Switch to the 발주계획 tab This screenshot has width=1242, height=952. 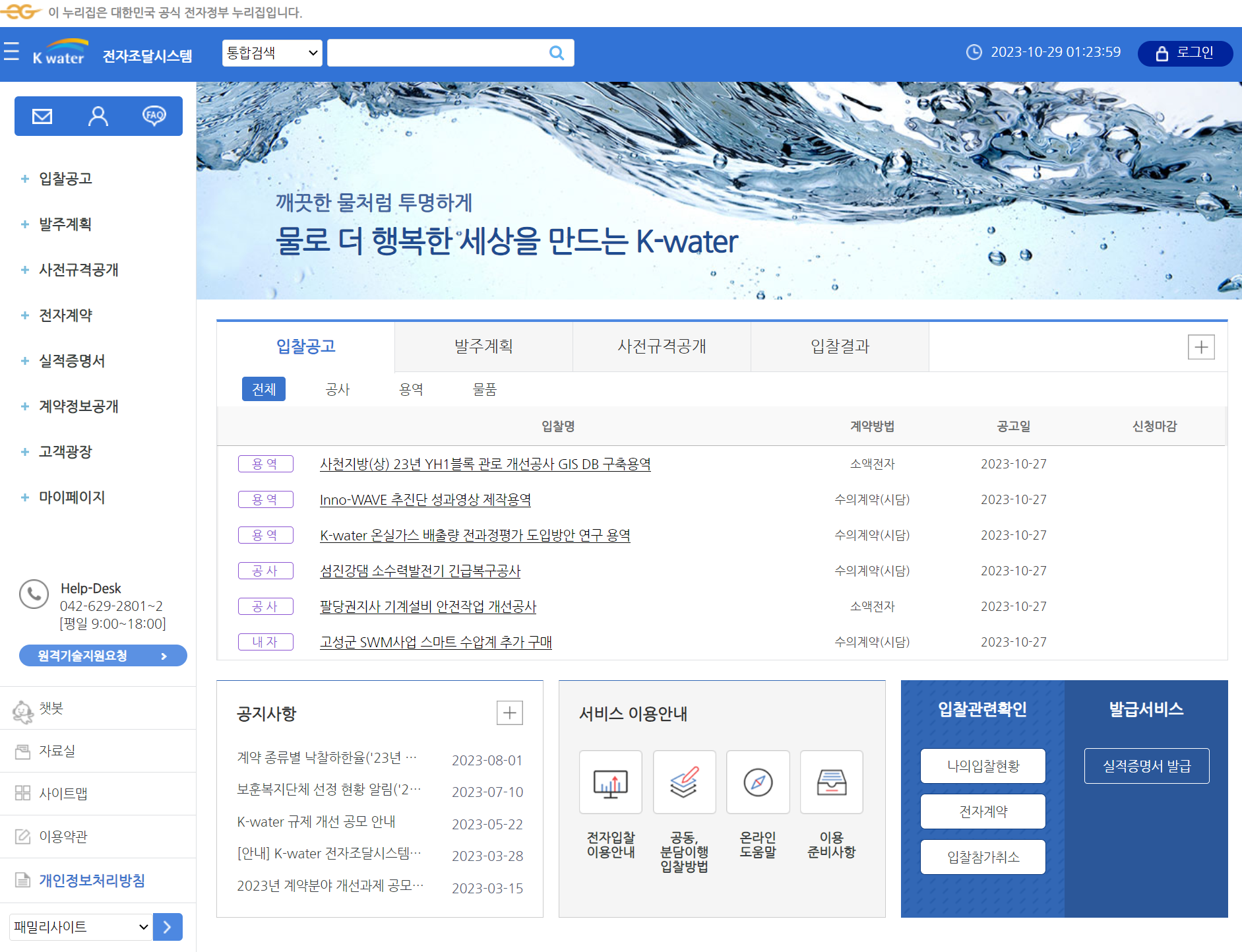483,346
